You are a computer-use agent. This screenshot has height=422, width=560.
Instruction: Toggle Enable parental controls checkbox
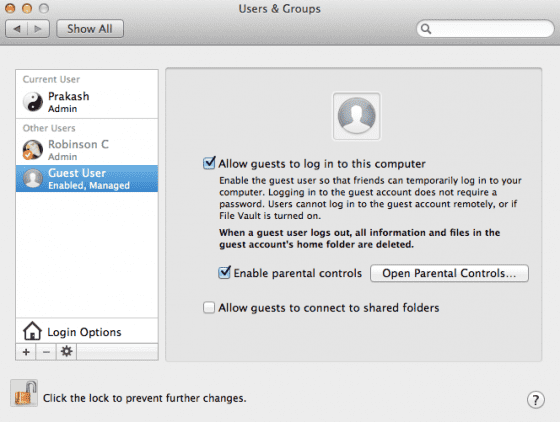click(224, 272)
